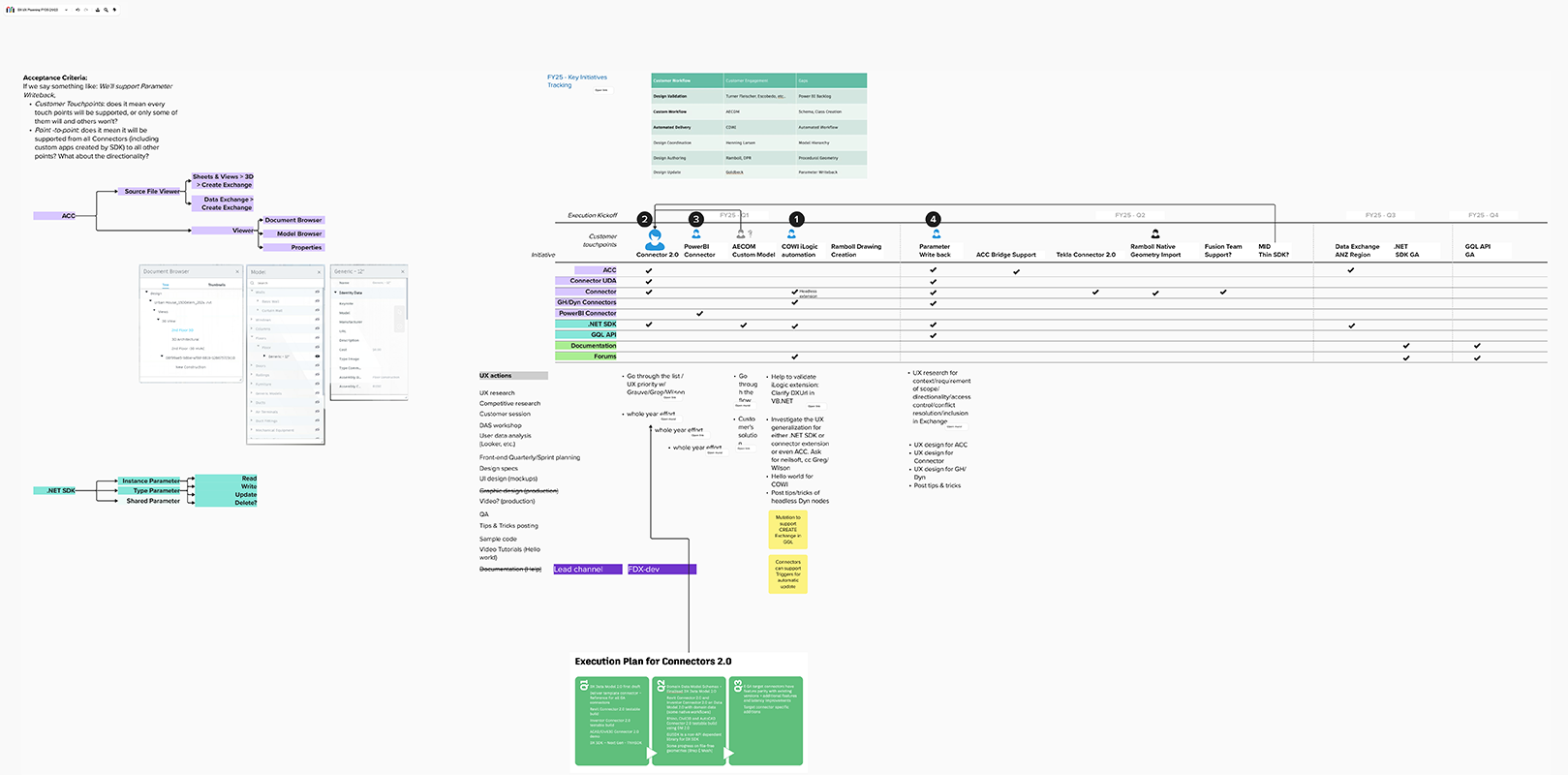Click the search field in the Model panel
The height and width of the screenshot is (775, 1568).
click(x=285, y=283)
